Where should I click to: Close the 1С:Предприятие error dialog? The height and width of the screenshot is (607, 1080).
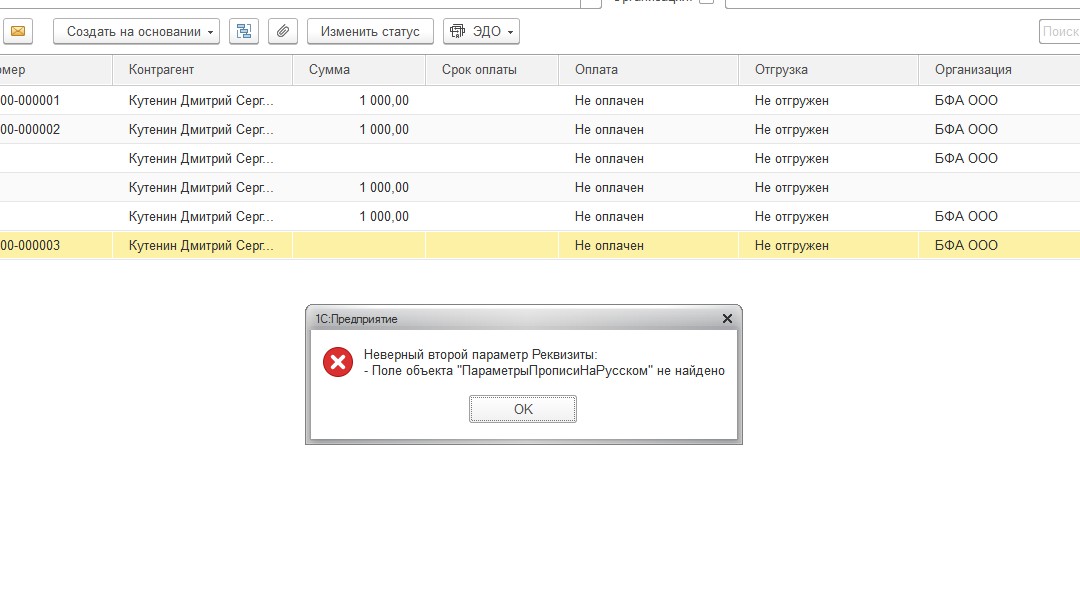pyautogui.click(x=727, y=319)
